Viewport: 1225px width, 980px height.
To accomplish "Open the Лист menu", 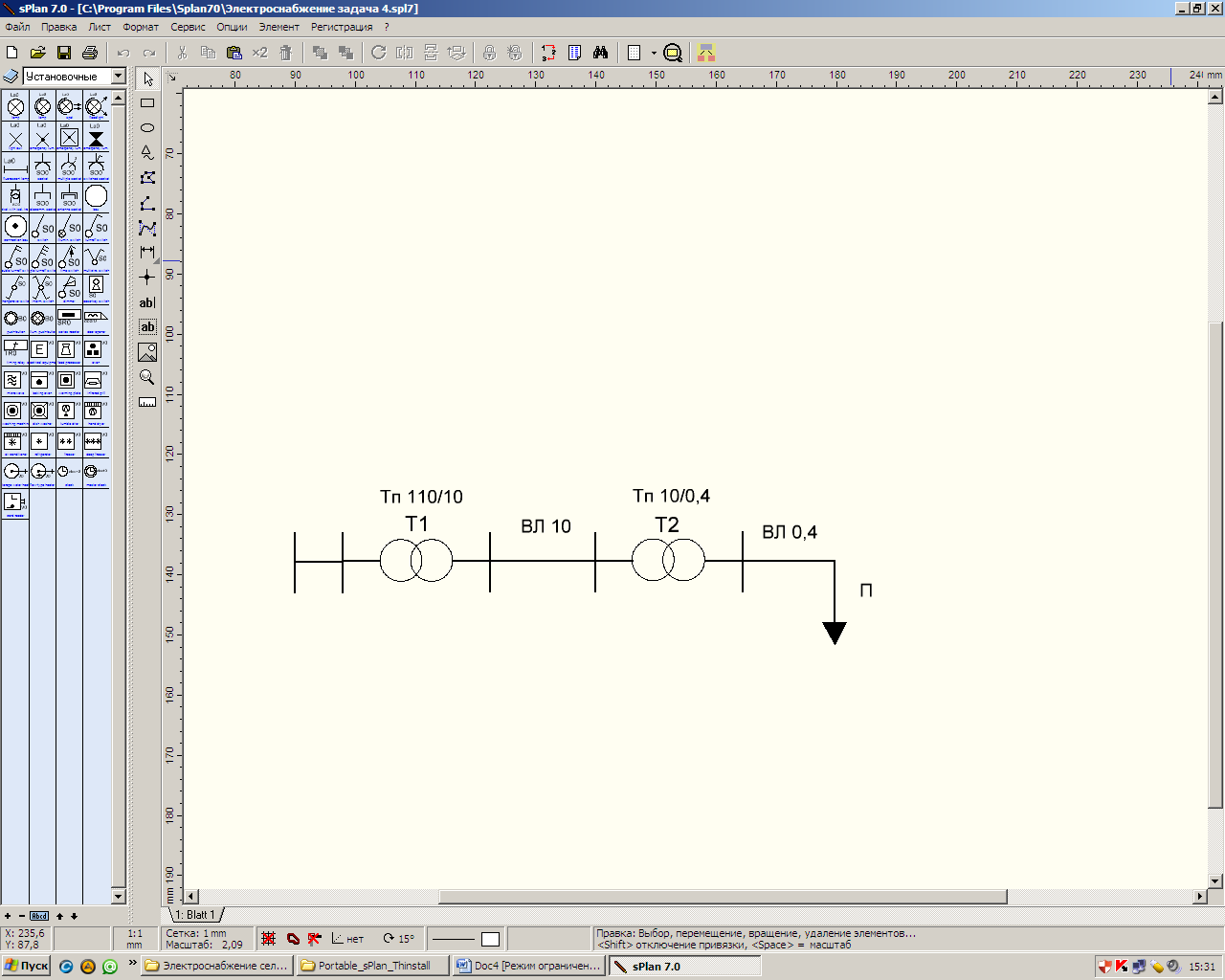I will [100, 27].
